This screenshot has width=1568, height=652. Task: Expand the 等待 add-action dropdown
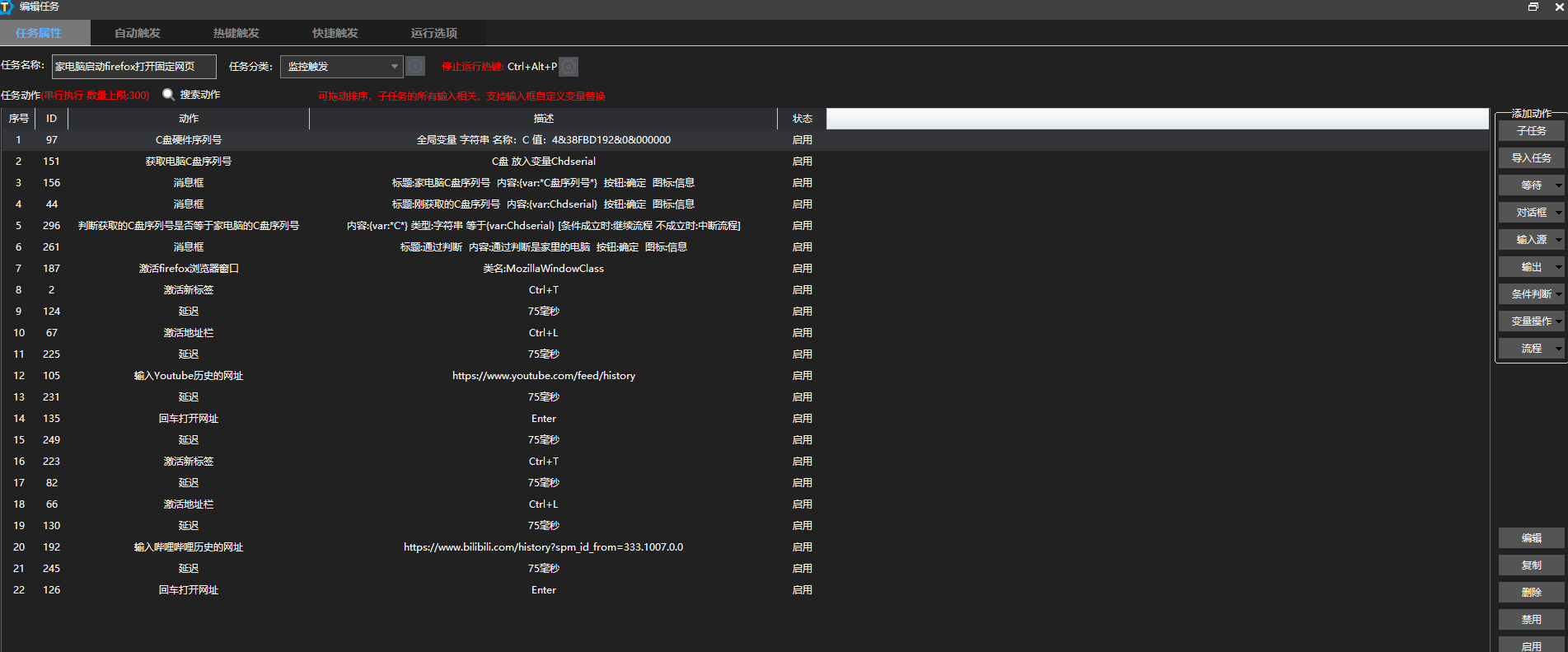click(1558, 185)
